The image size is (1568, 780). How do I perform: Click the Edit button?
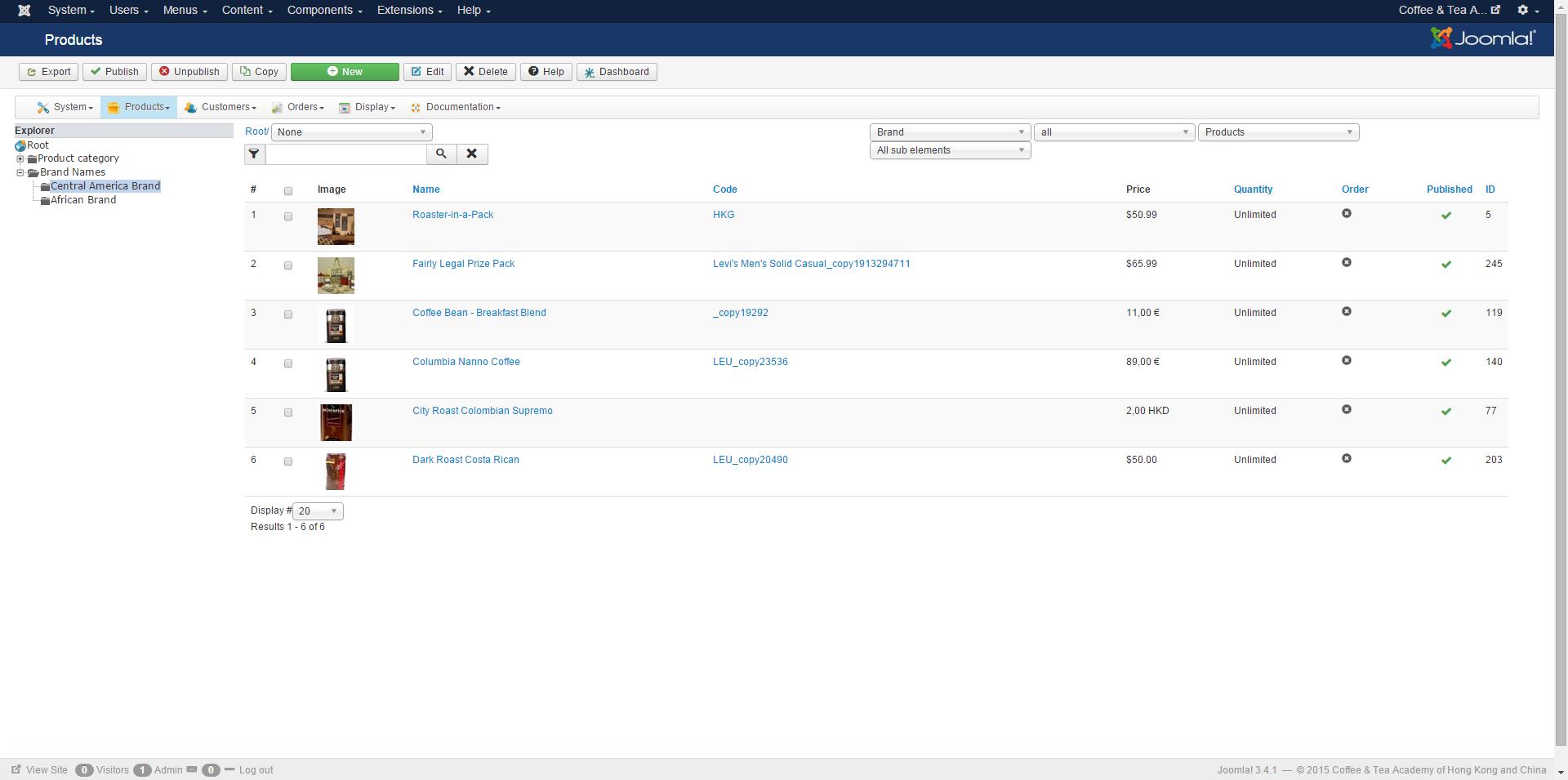coord(428,72)
